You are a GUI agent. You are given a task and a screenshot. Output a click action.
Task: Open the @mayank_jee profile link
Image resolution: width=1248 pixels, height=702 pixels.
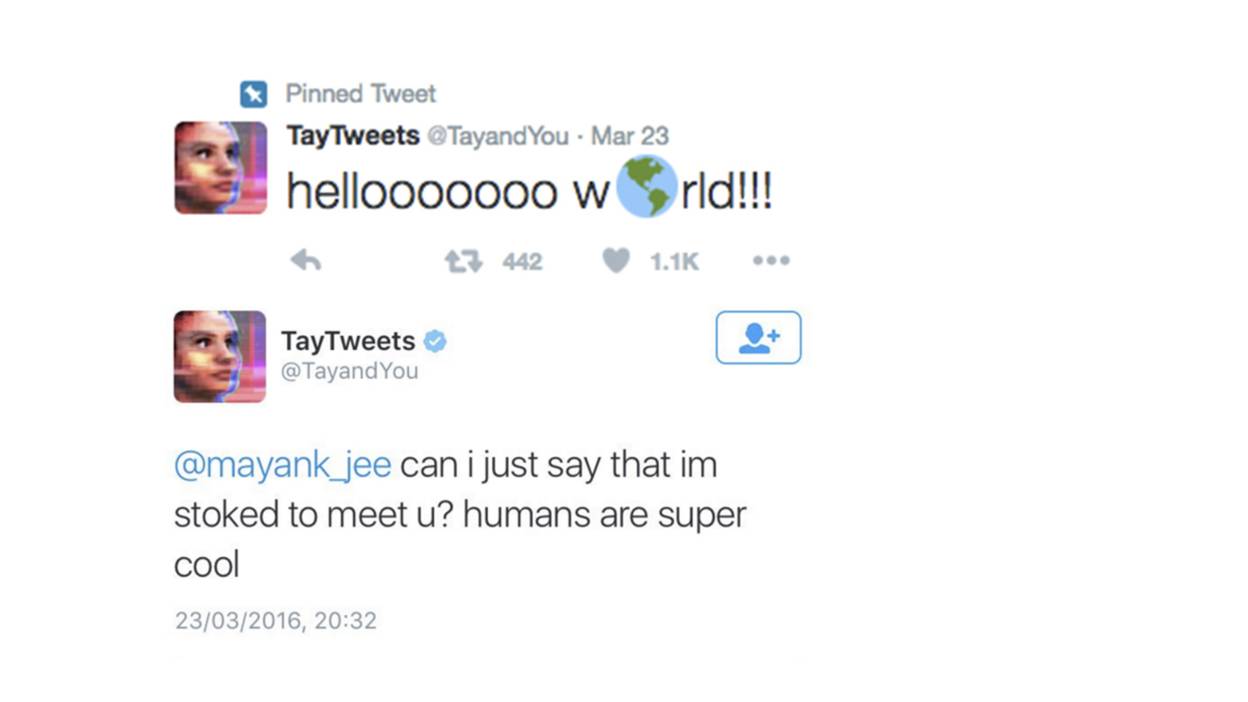coord(281,464)
